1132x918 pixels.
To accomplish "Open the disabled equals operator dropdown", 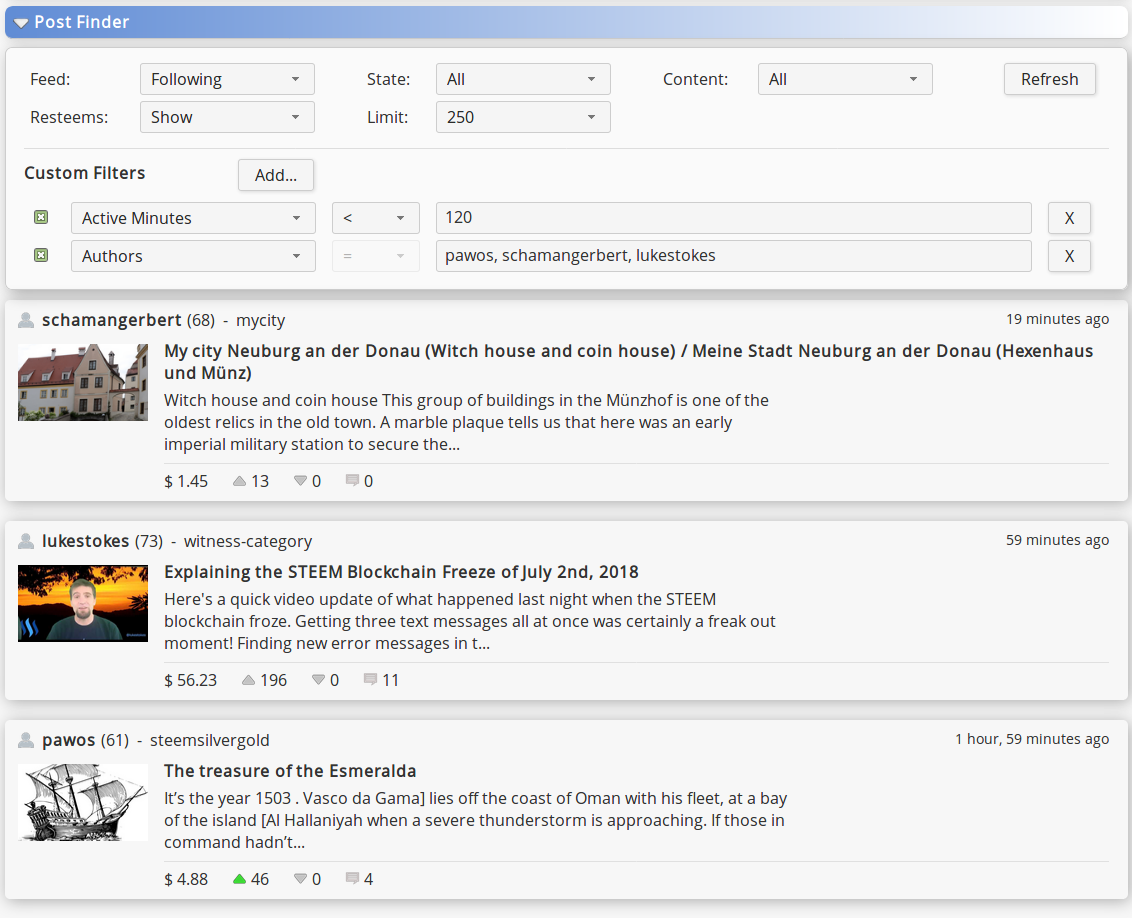I will [375, 256].
